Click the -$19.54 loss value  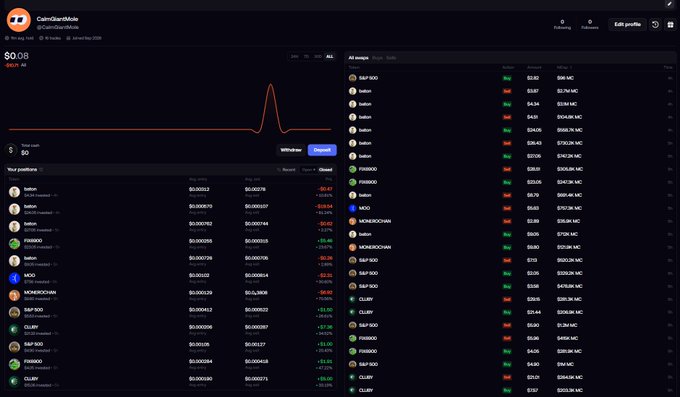click(x=324, y=207)
